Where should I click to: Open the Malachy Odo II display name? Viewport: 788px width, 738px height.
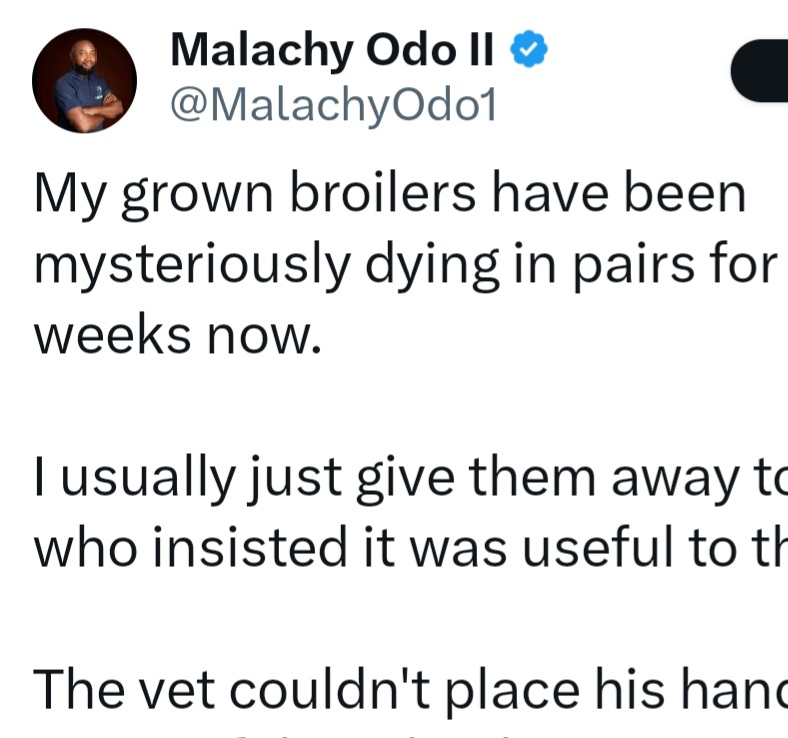[334, 48]
